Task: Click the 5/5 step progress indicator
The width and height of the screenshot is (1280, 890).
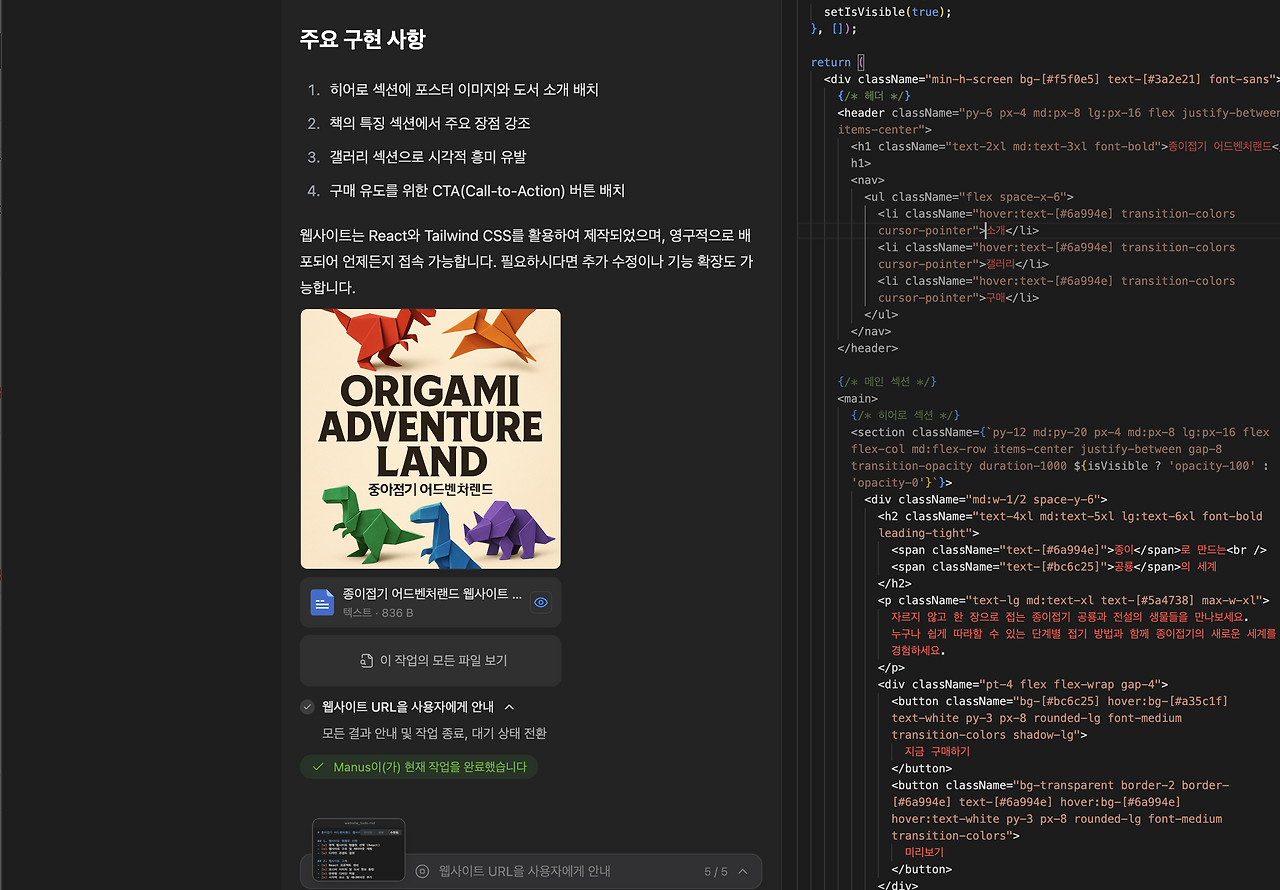Action: click(x=717, y=870)
